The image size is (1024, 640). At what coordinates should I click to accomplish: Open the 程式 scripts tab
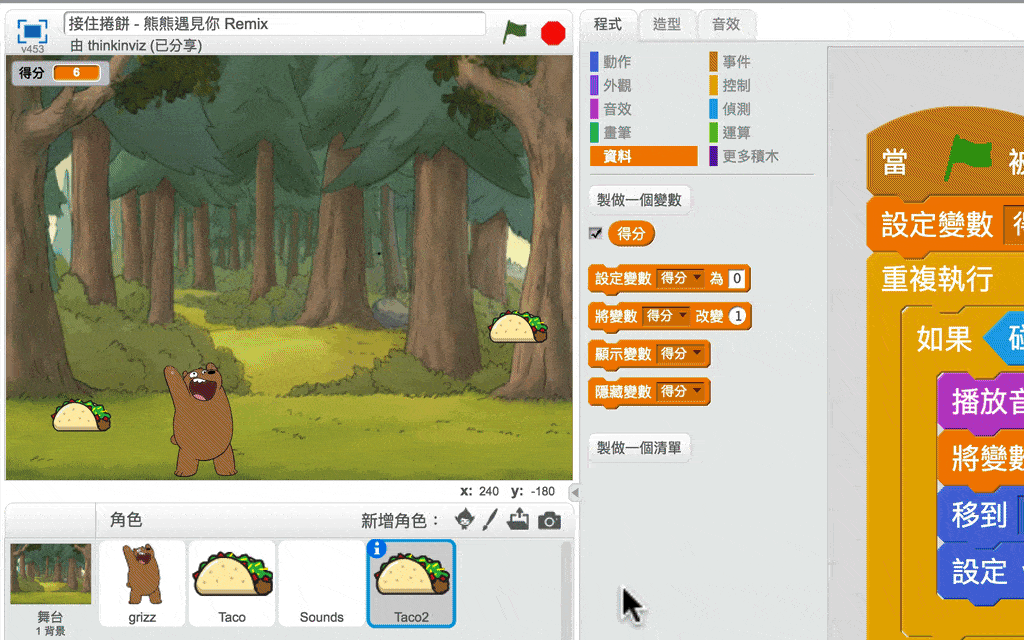(608, 24)
